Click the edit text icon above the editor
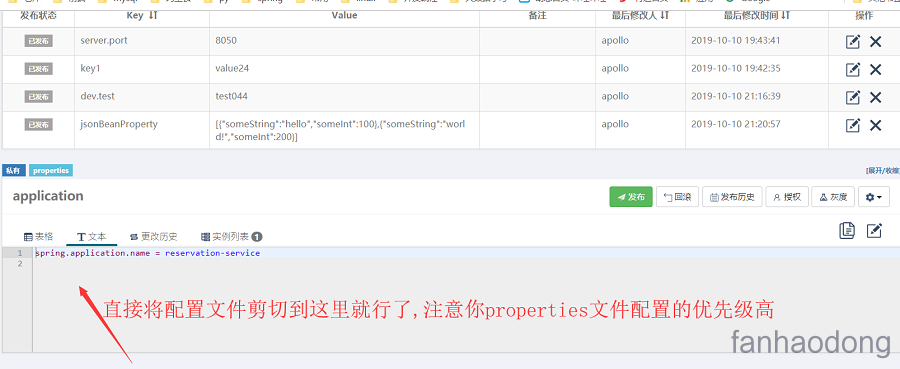Viewport: 900px width, 369px height. (x=874, y=230)
